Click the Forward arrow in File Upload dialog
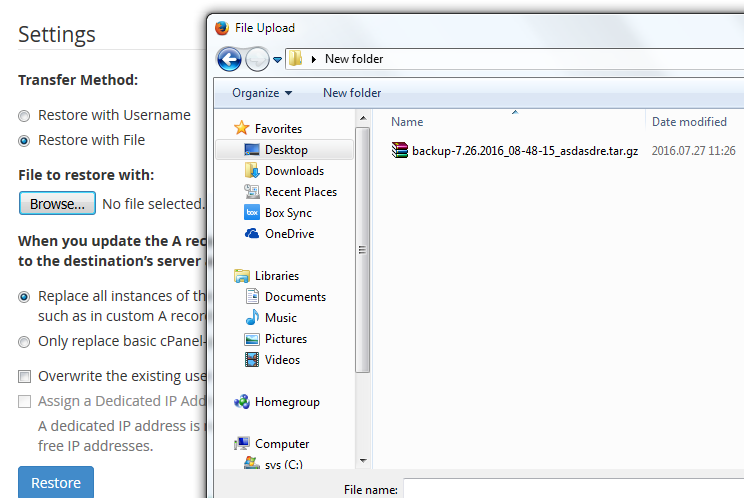 [257, 60]
